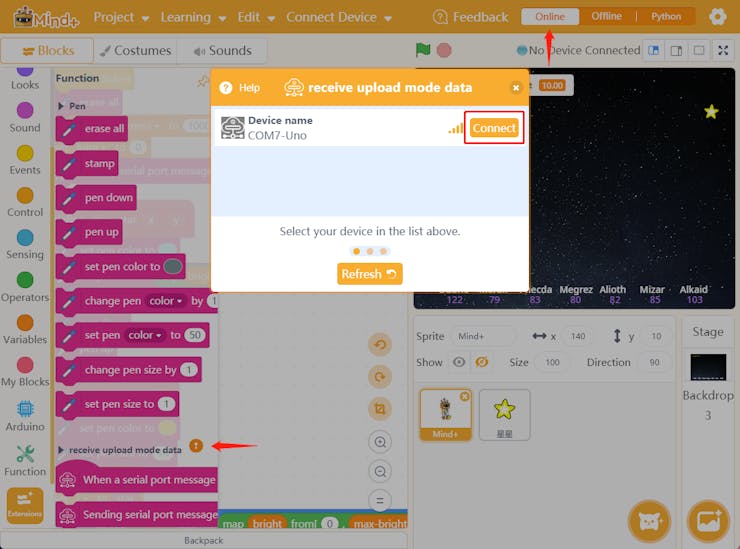Select the Sound block category

[x=25, y=118]
